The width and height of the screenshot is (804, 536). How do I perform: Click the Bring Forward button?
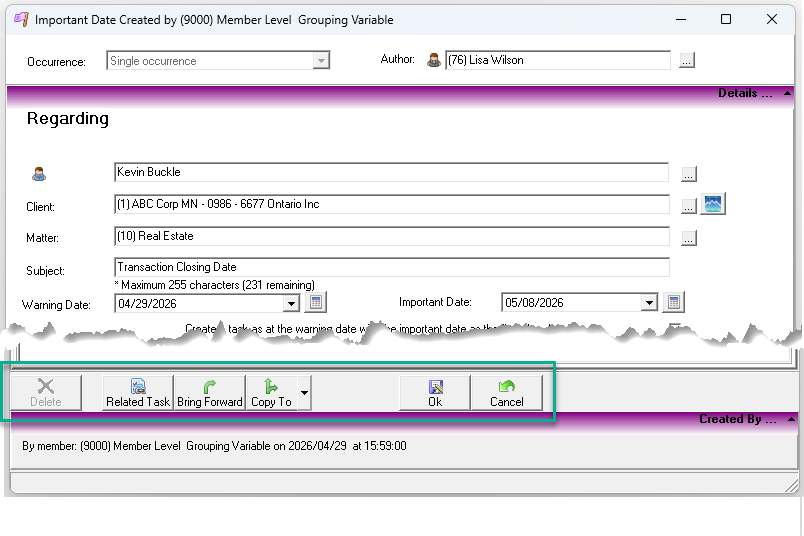click(x=210, y=393)
